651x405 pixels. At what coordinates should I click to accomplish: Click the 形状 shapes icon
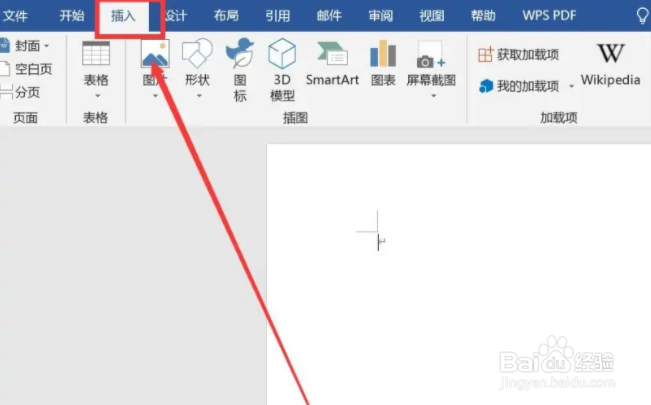click(x=197, y=54)
